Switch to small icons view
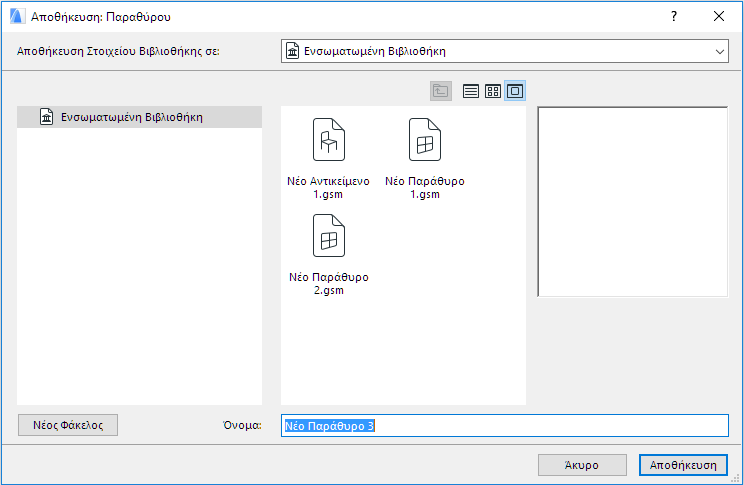This screenshot has width=744, height=485. point(493,91)
